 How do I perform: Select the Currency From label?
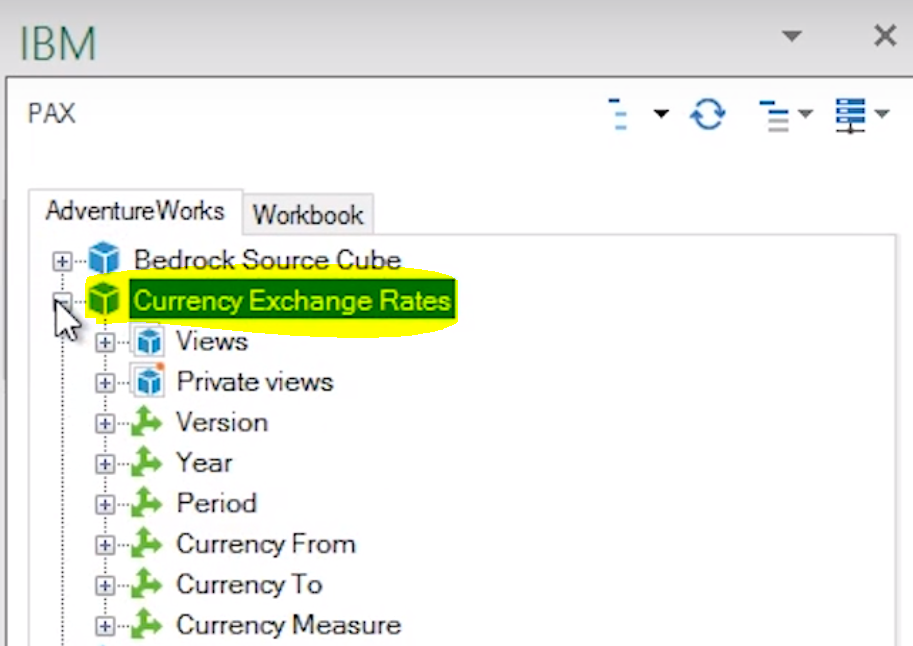[266, 544]
